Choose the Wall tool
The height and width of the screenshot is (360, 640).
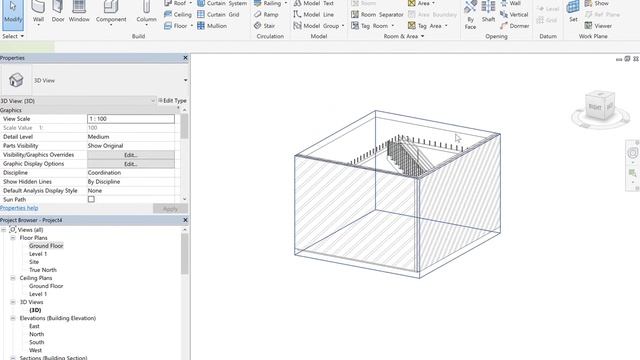point(38,13)
